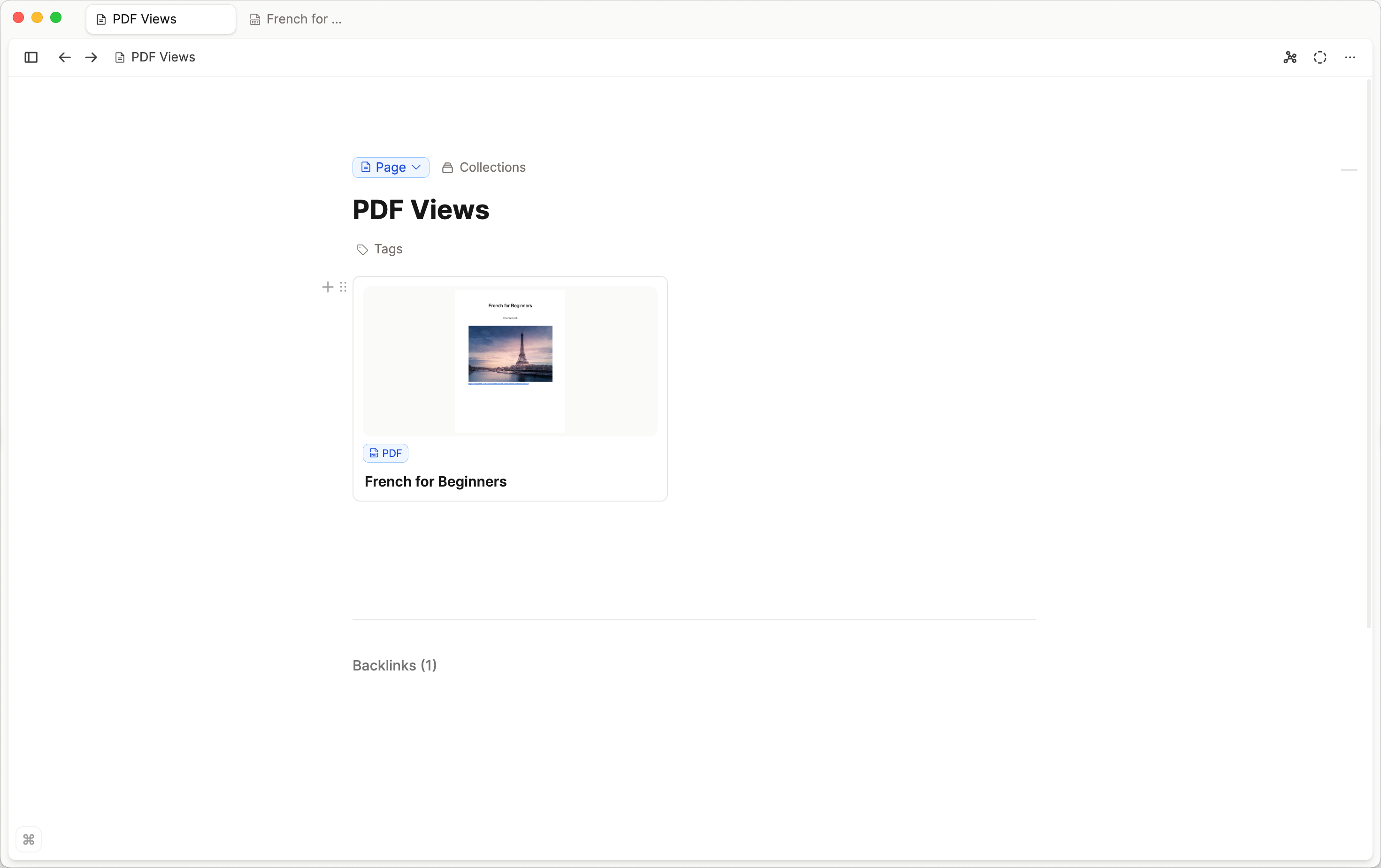The image size is (1381, 868).
Task: Click the outline marker on right edge
Action: 1348,170
